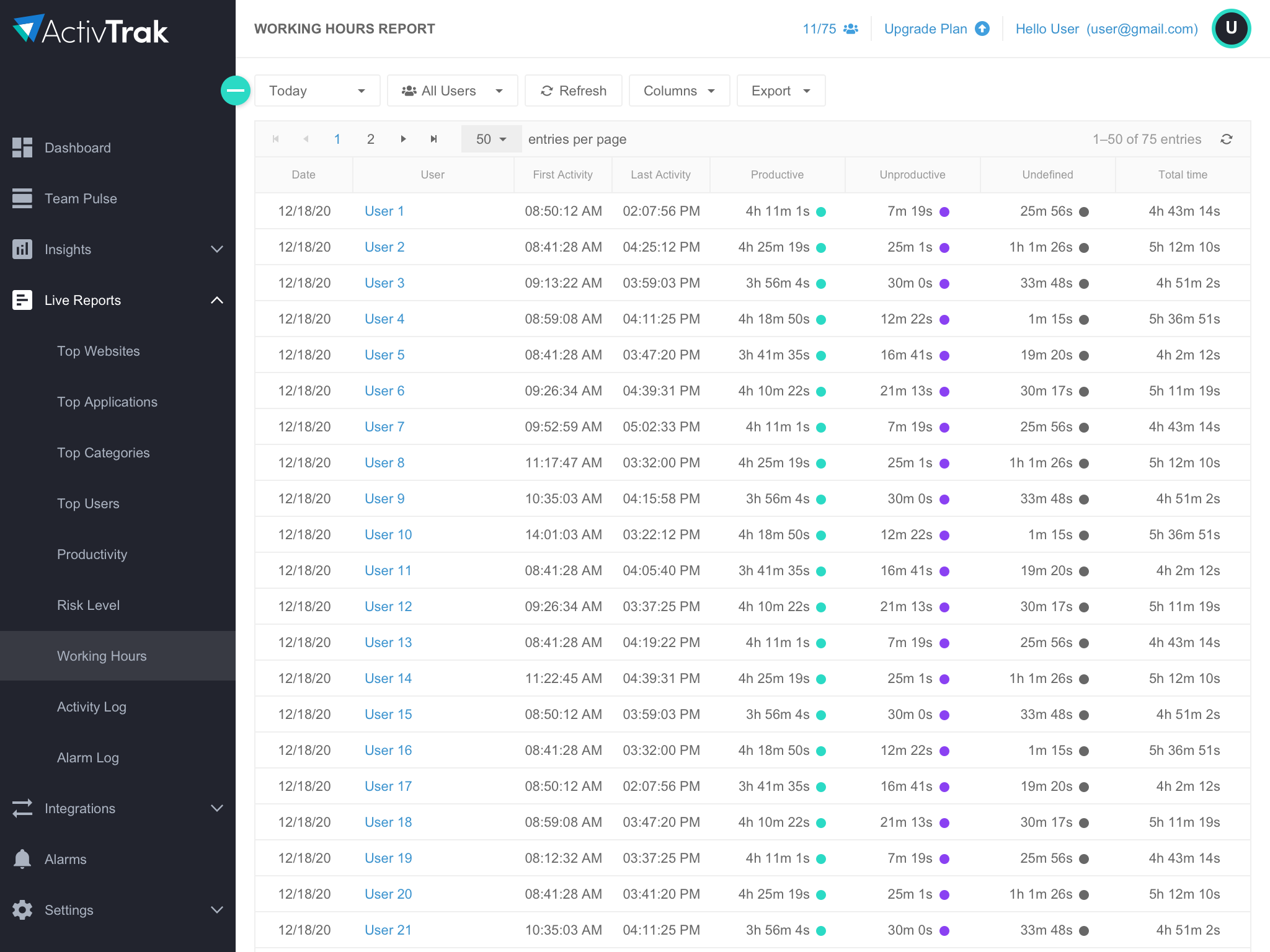Select Activity Log in sidebar
1270x952 pixels.
[91, 707]
